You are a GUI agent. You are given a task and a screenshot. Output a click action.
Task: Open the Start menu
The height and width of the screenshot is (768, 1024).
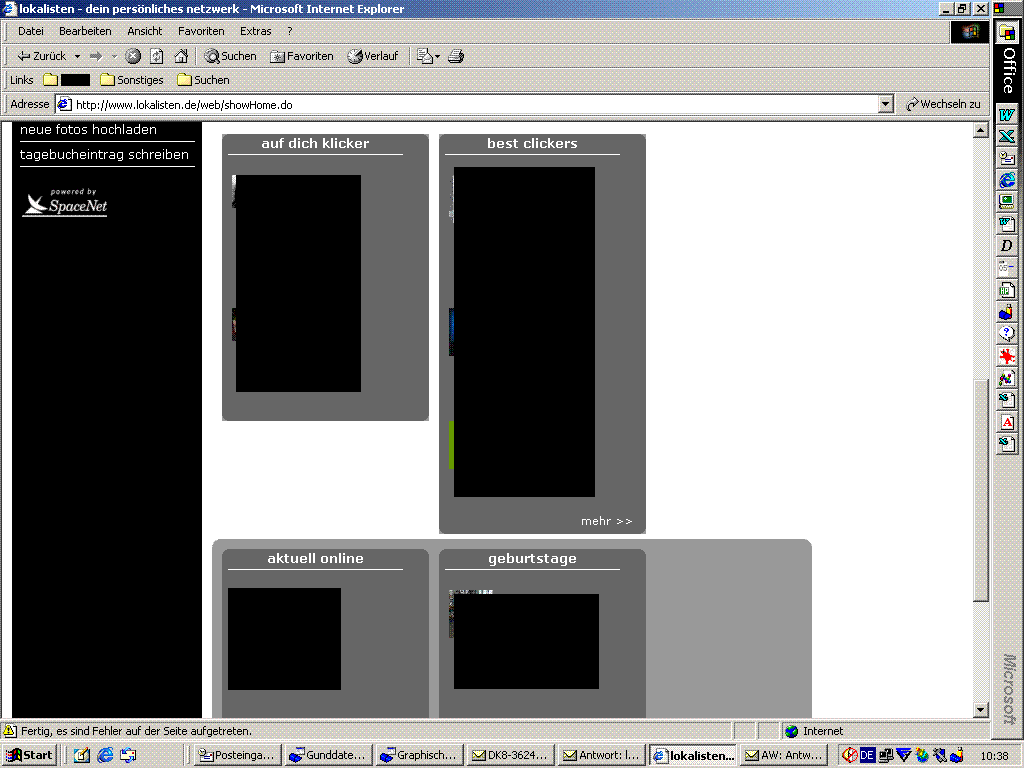29,755
